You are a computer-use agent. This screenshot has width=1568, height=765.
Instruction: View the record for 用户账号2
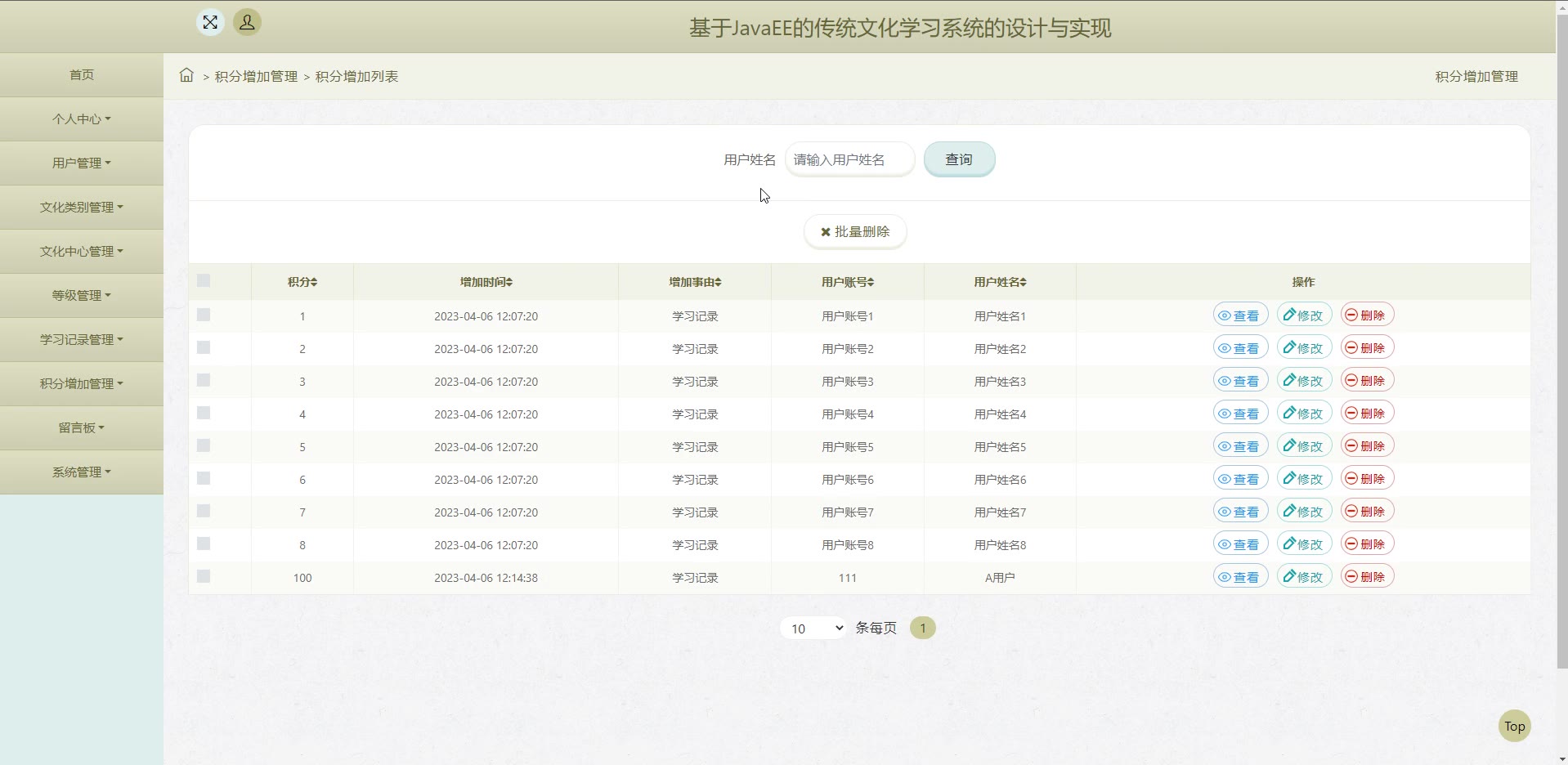click(1240, 347)
